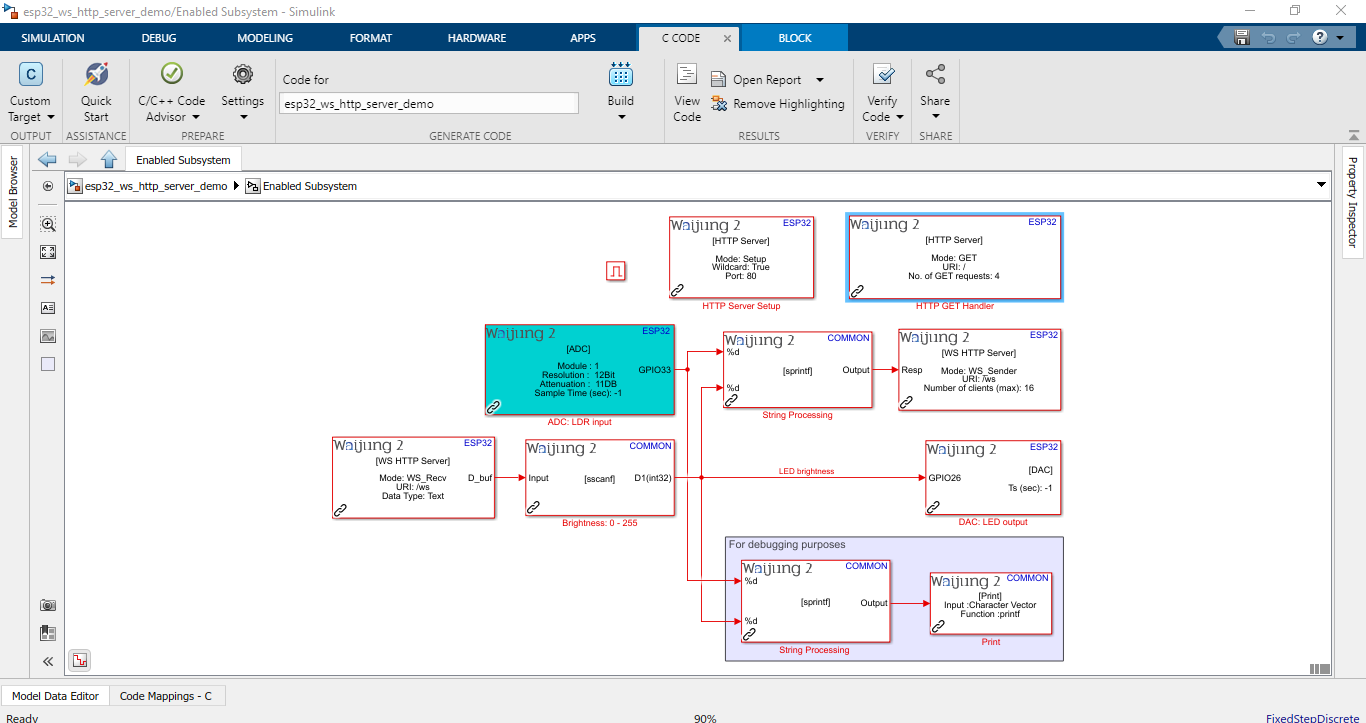
Task: Click the 90% zoom level in status bar
Action: [704, 718]
